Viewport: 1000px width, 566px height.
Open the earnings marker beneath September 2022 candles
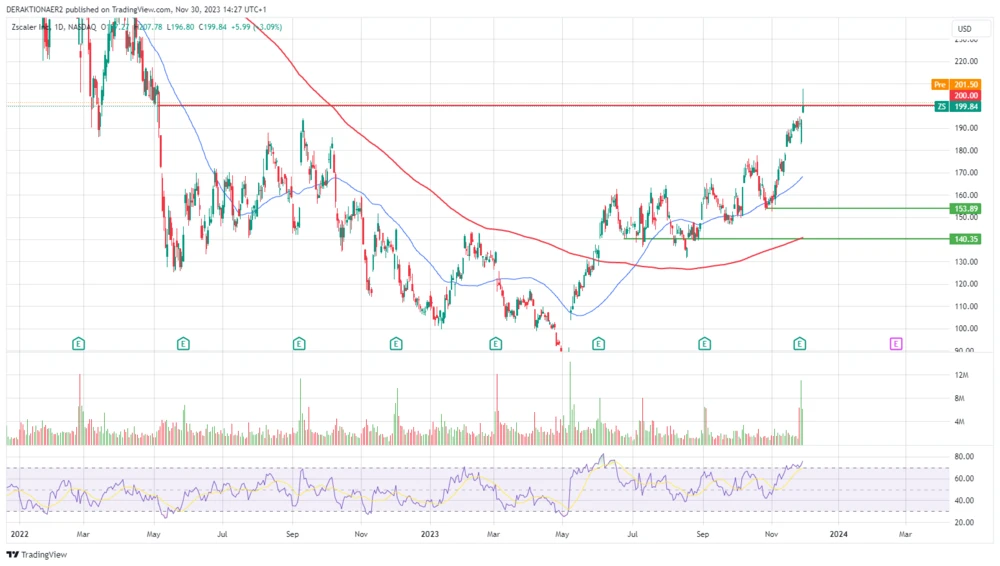pos(299,344)
